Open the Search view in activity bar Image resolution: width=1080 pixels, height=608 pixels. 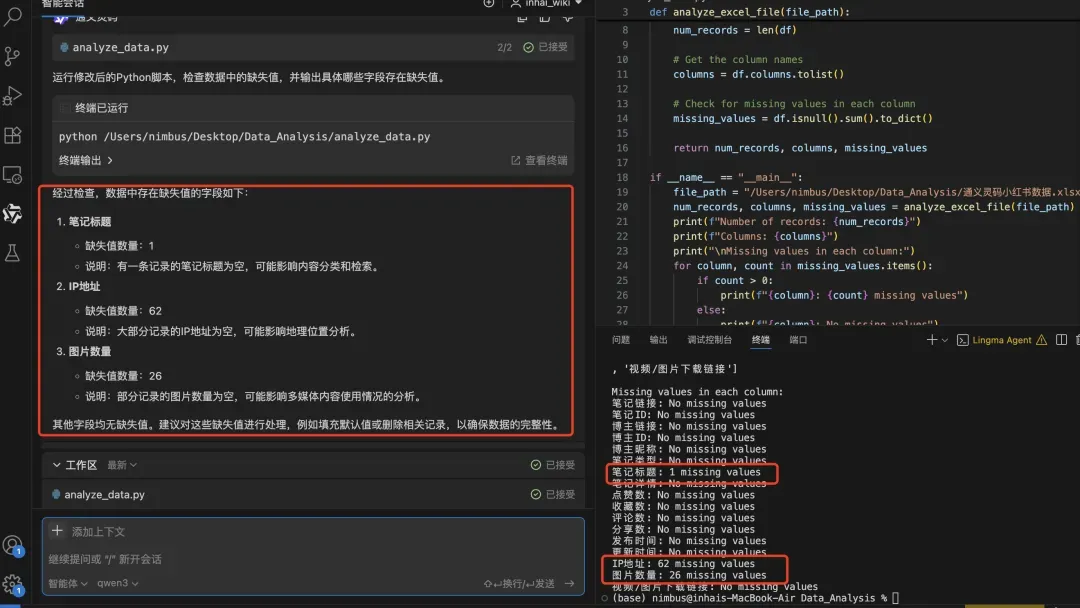click(12, 17)
